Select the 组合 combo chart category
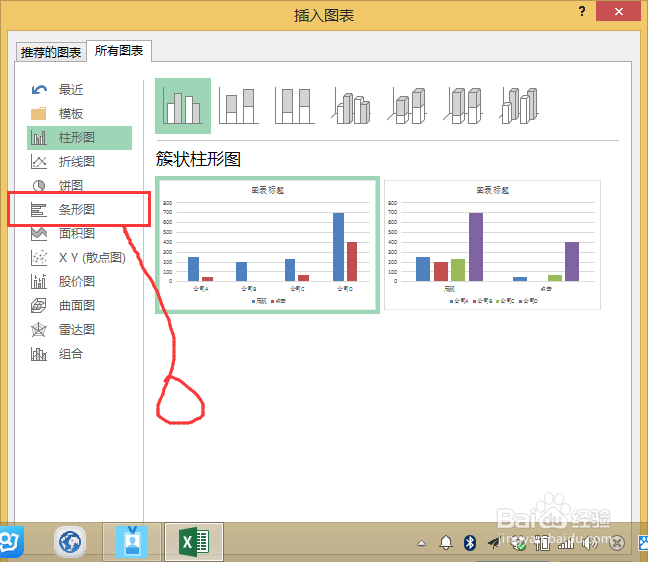The image size is (648, 562). (x=79, y=354)
